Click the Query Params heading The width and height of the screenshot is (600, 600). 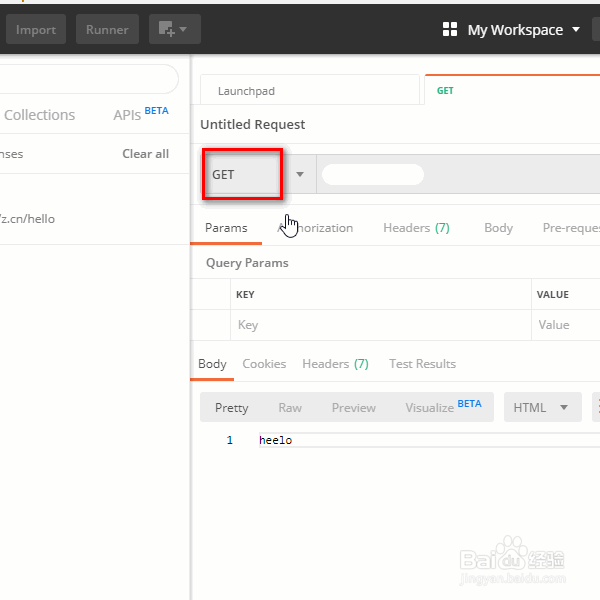point(247,263)
